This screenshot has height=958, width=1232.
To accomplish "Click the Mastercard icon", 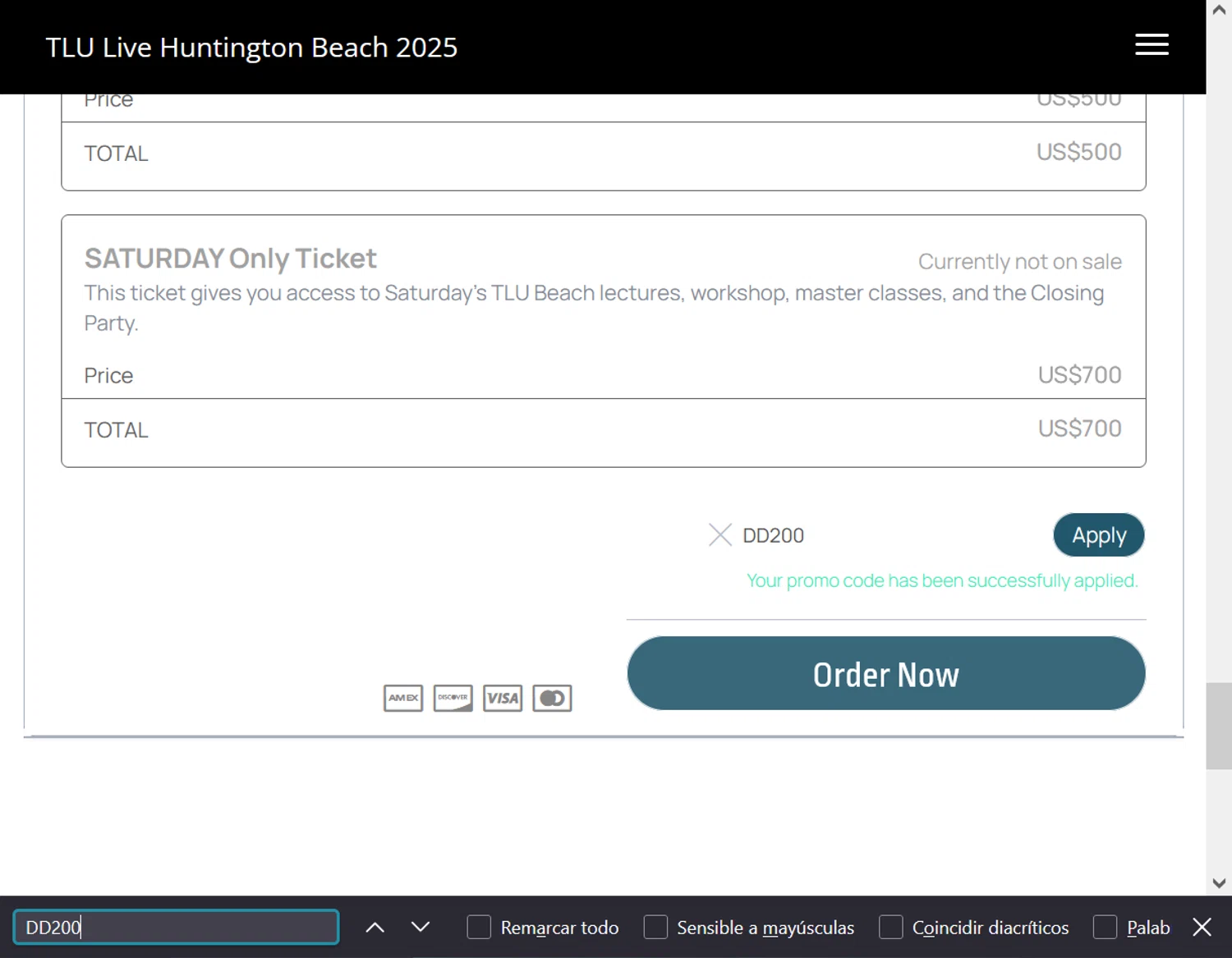I will [552, 698].
